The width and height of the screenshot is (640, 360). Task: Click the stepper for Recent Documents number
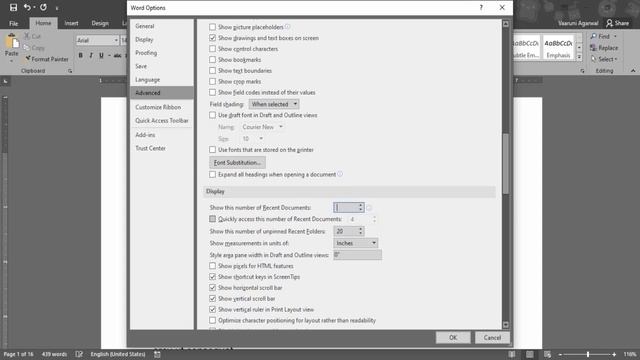(360, 208)
